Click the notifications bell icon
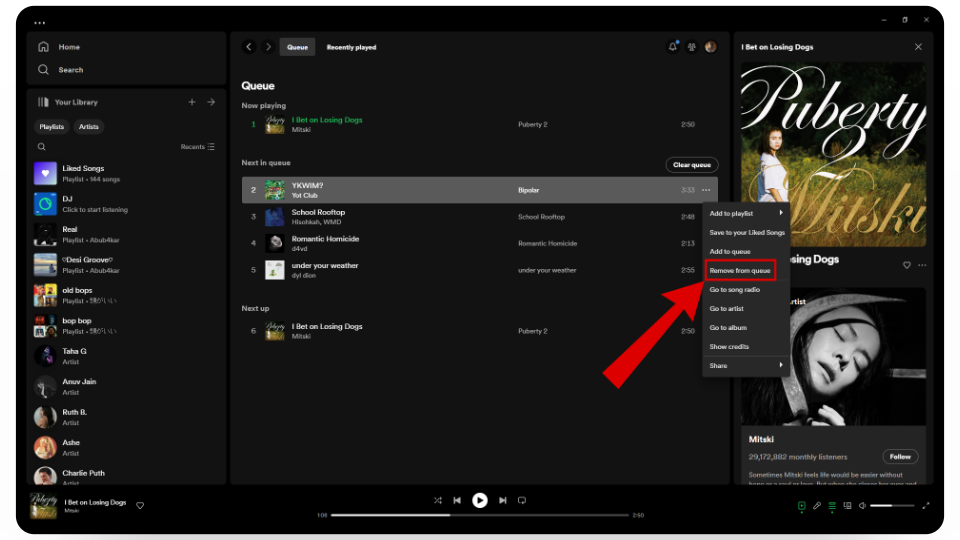The height and width of the screenshot is (540, 960). [673, 47]
